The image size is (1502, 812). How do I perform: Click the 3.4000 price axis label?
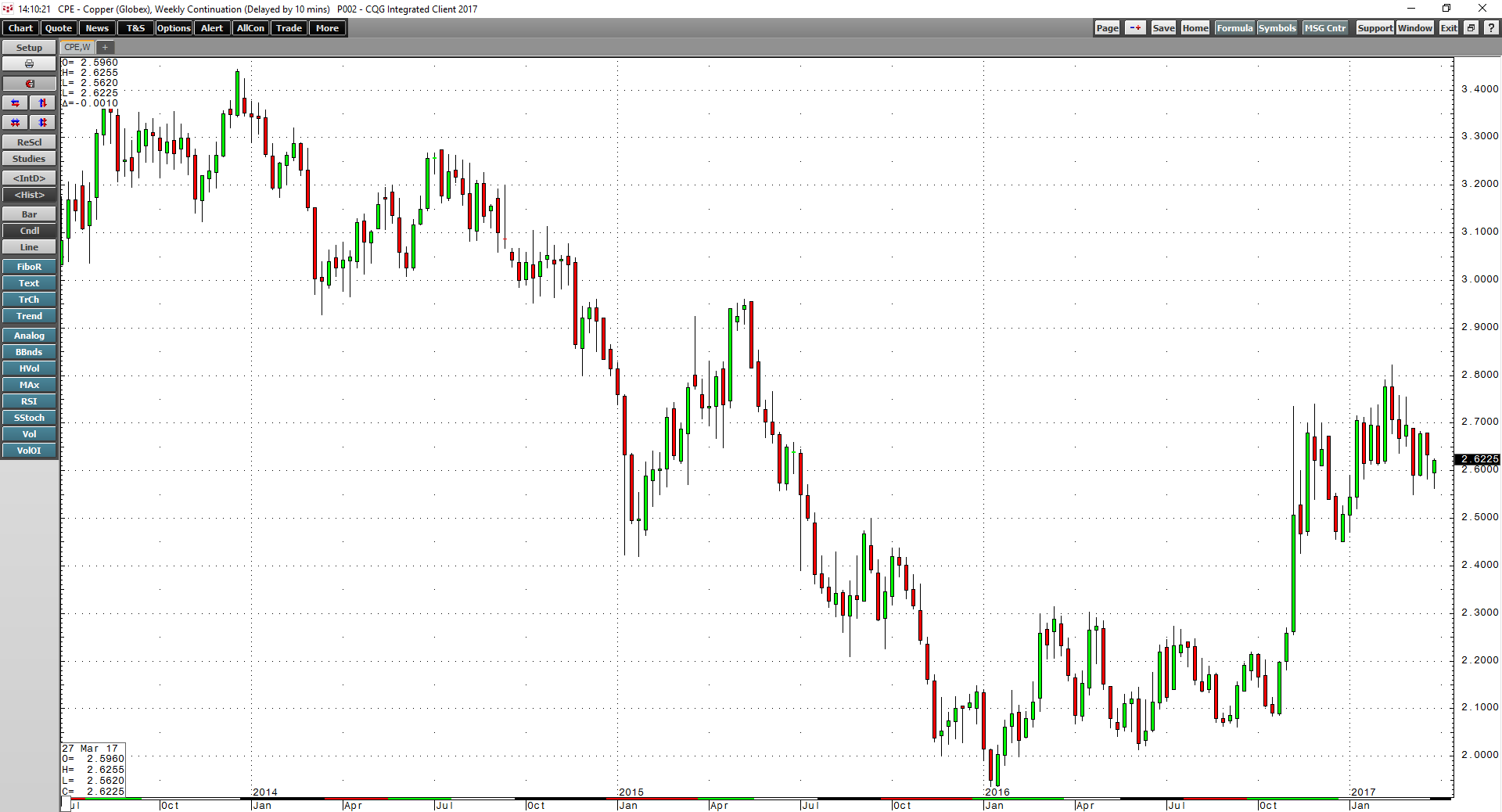click(1479, 89)
